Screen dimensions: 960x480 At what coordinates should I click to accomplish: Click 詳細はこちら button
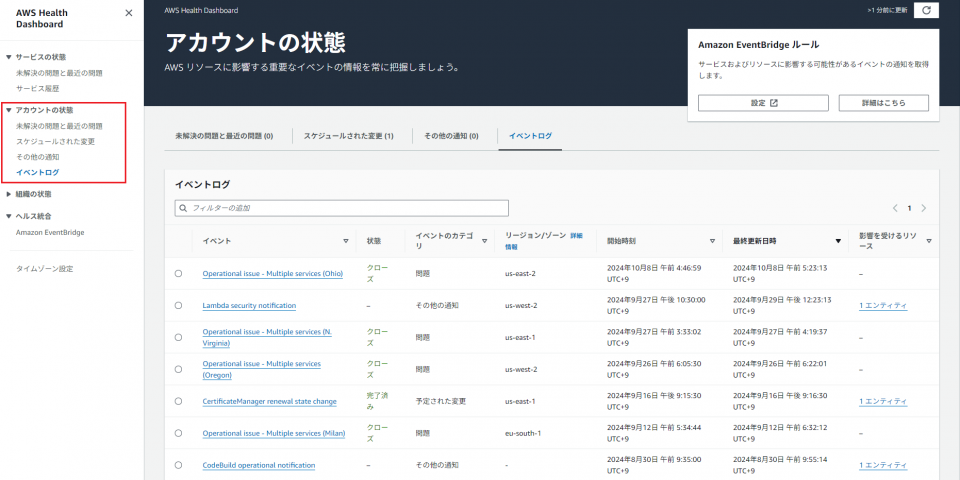(883, 103)
